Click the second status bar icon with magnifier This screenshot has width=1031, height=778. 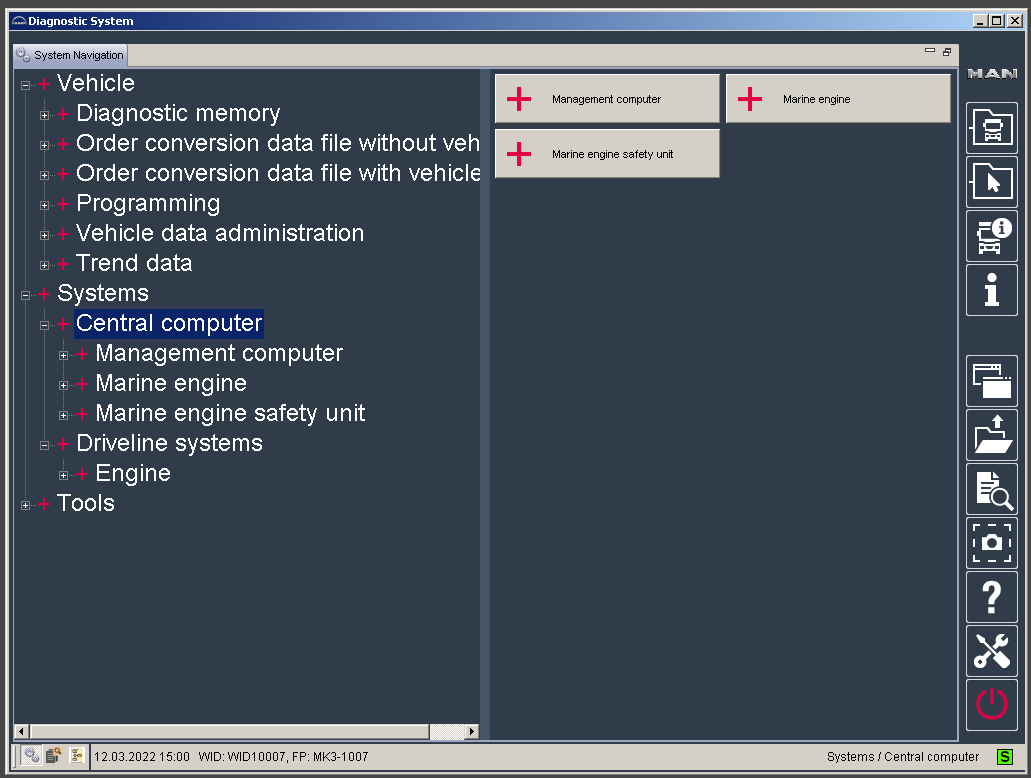(54, 756)
